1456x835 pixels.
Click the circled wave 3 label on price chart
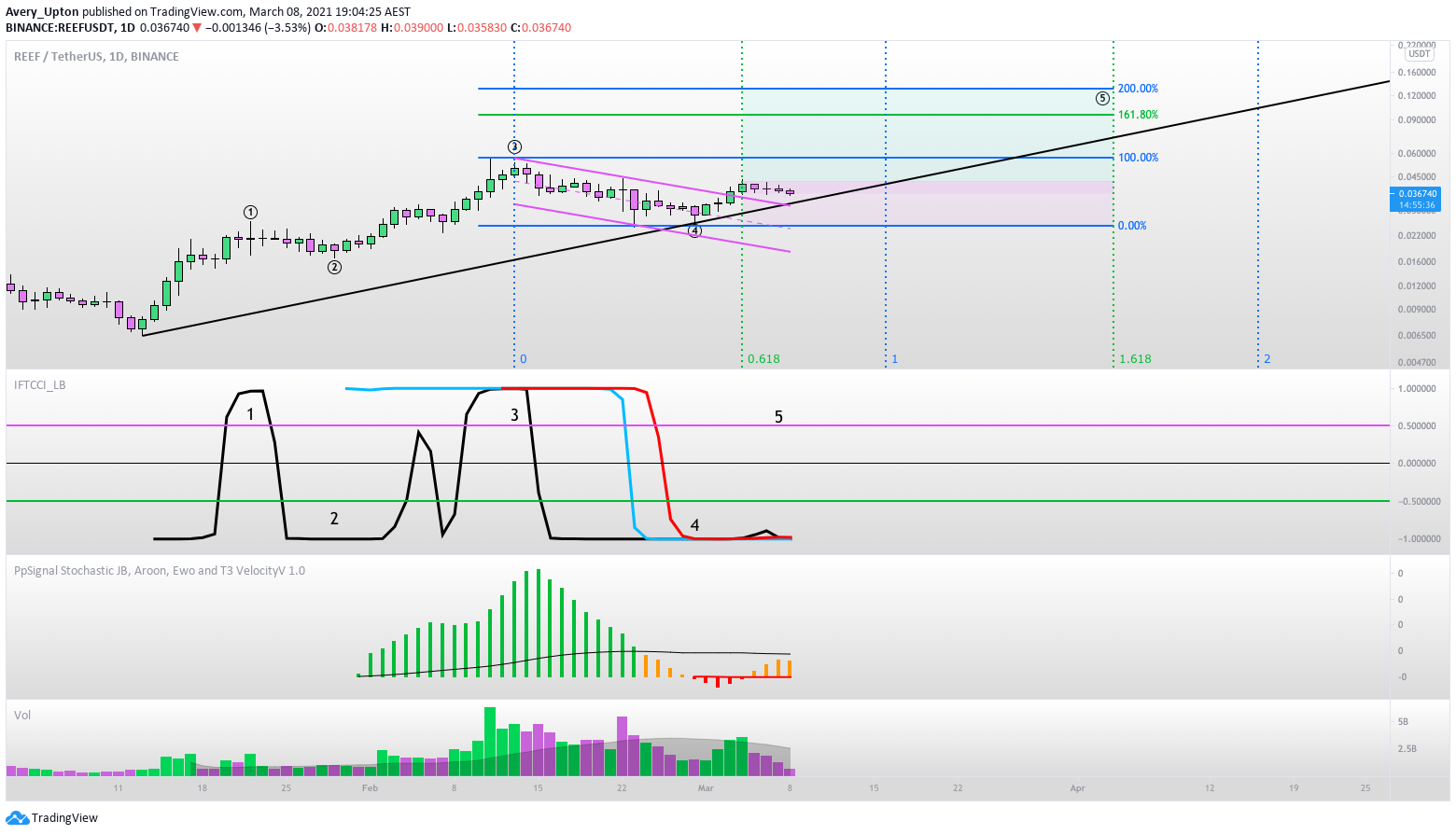coord(514,147)
